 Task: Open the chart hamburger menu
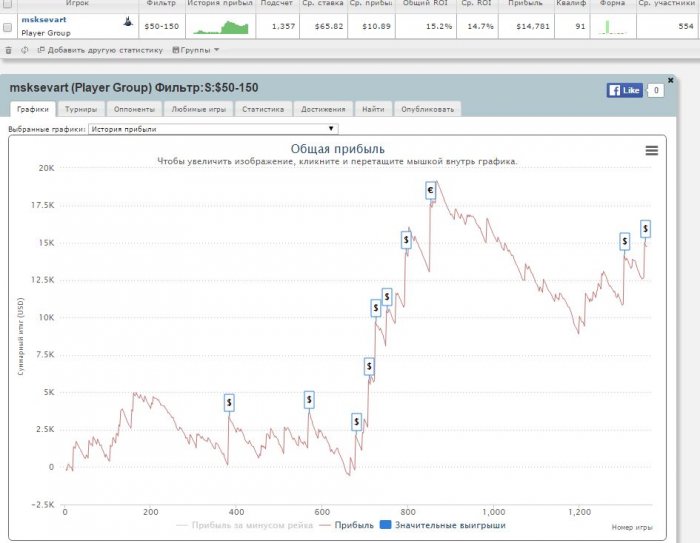pyautogui.click(x=652, y=150)
